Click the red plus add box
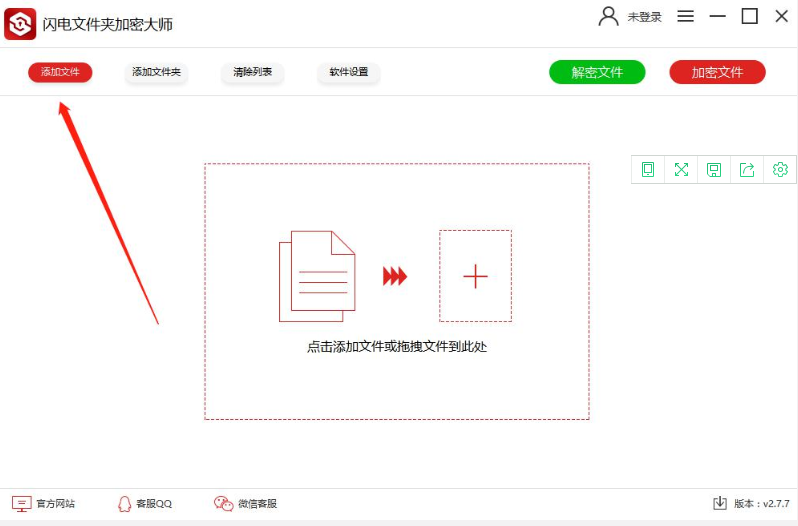 (x=475, y=276)
